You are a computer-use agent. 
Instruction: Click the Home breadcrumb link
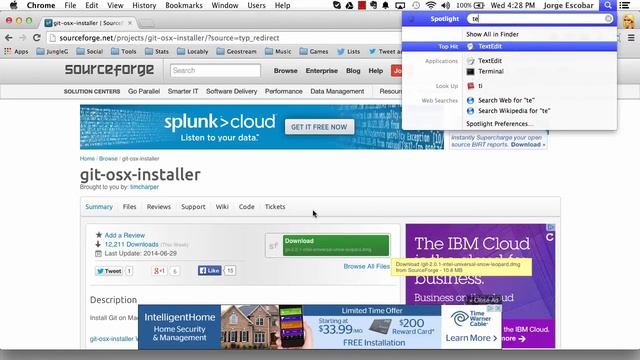87,159
